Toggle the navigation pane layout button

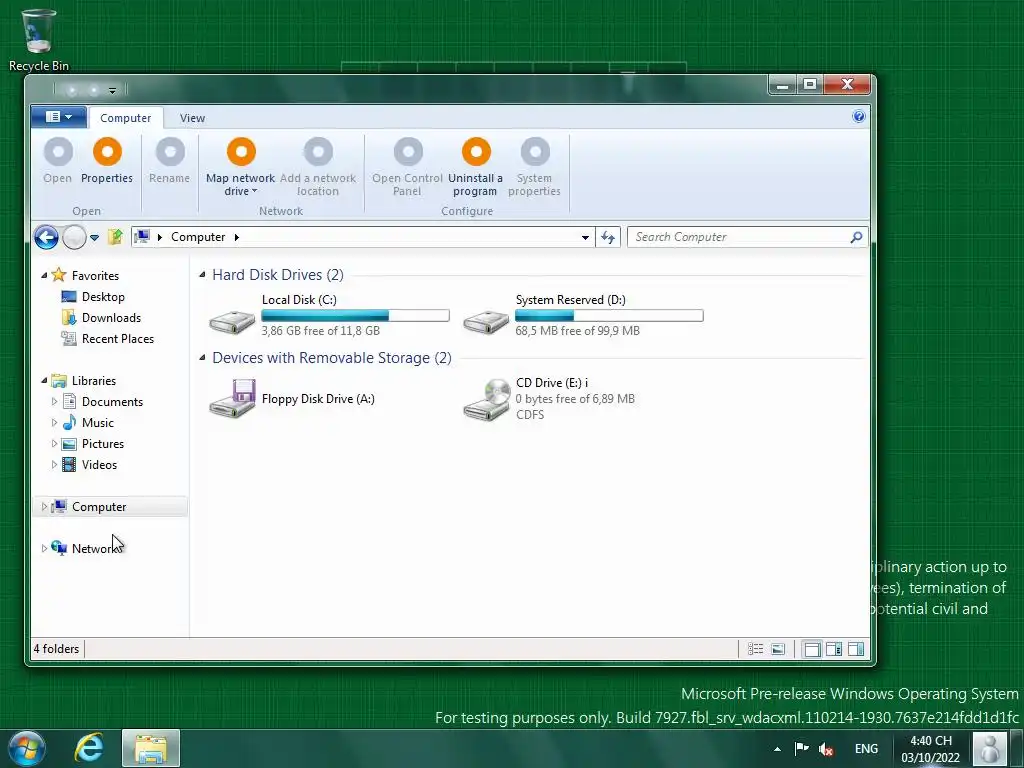812,649
